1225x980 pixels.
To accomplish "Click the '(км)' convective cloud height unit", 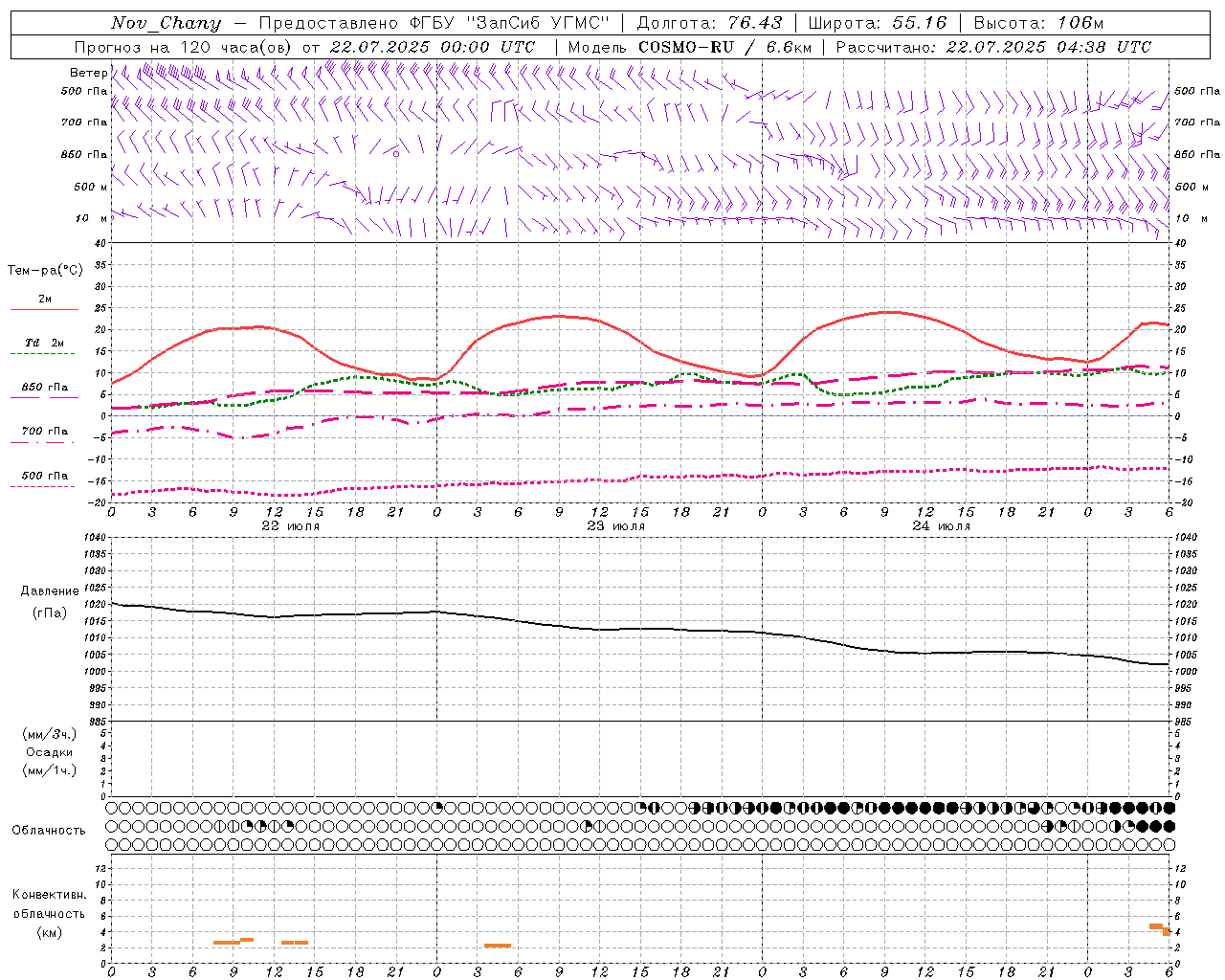I will (50, 932).
